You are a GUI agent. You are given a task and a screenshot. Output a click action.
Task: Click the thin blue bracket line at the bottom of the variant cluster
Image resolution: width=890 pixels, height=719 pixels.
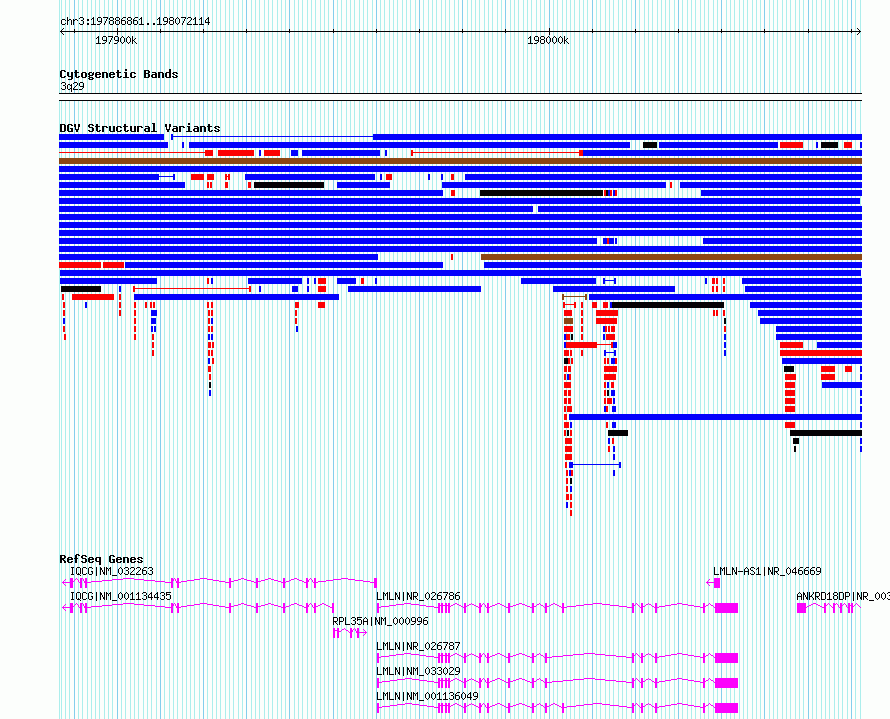click(595, 465)
